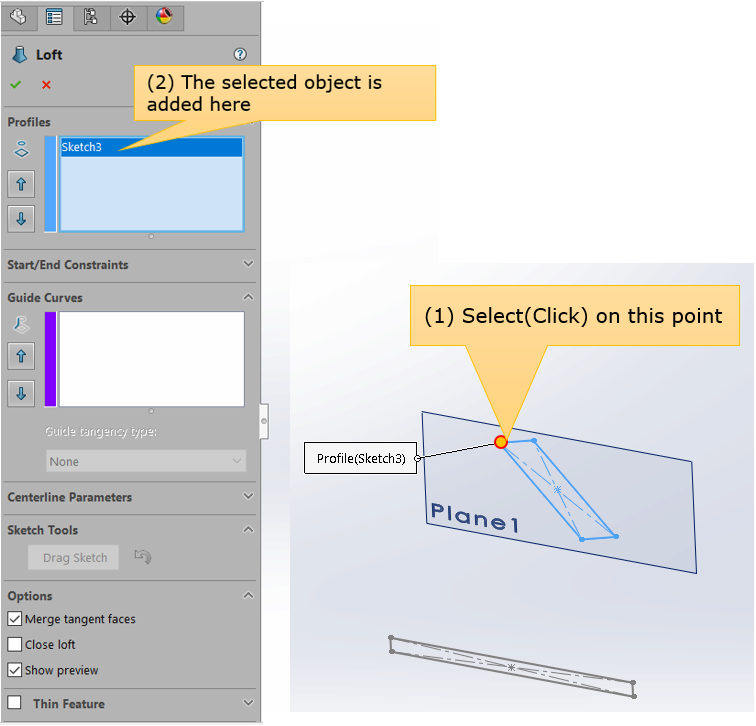Accept loft with green checkmark

[x=16, y=85]
